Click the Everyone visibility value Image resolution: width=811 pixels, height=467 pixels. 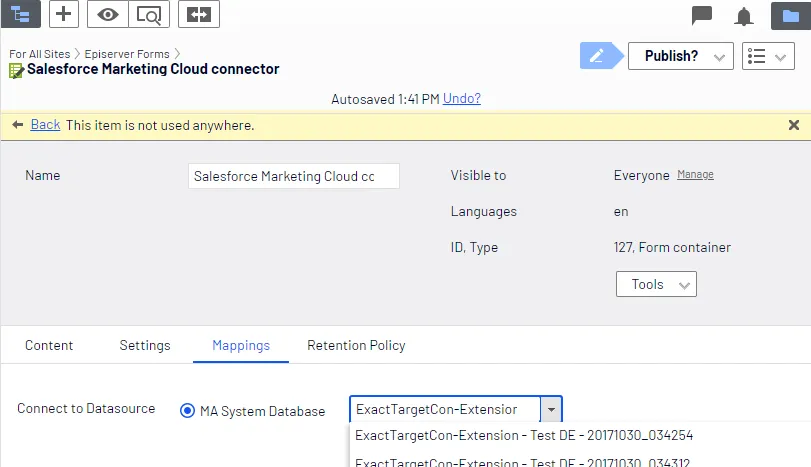point(641,175)
